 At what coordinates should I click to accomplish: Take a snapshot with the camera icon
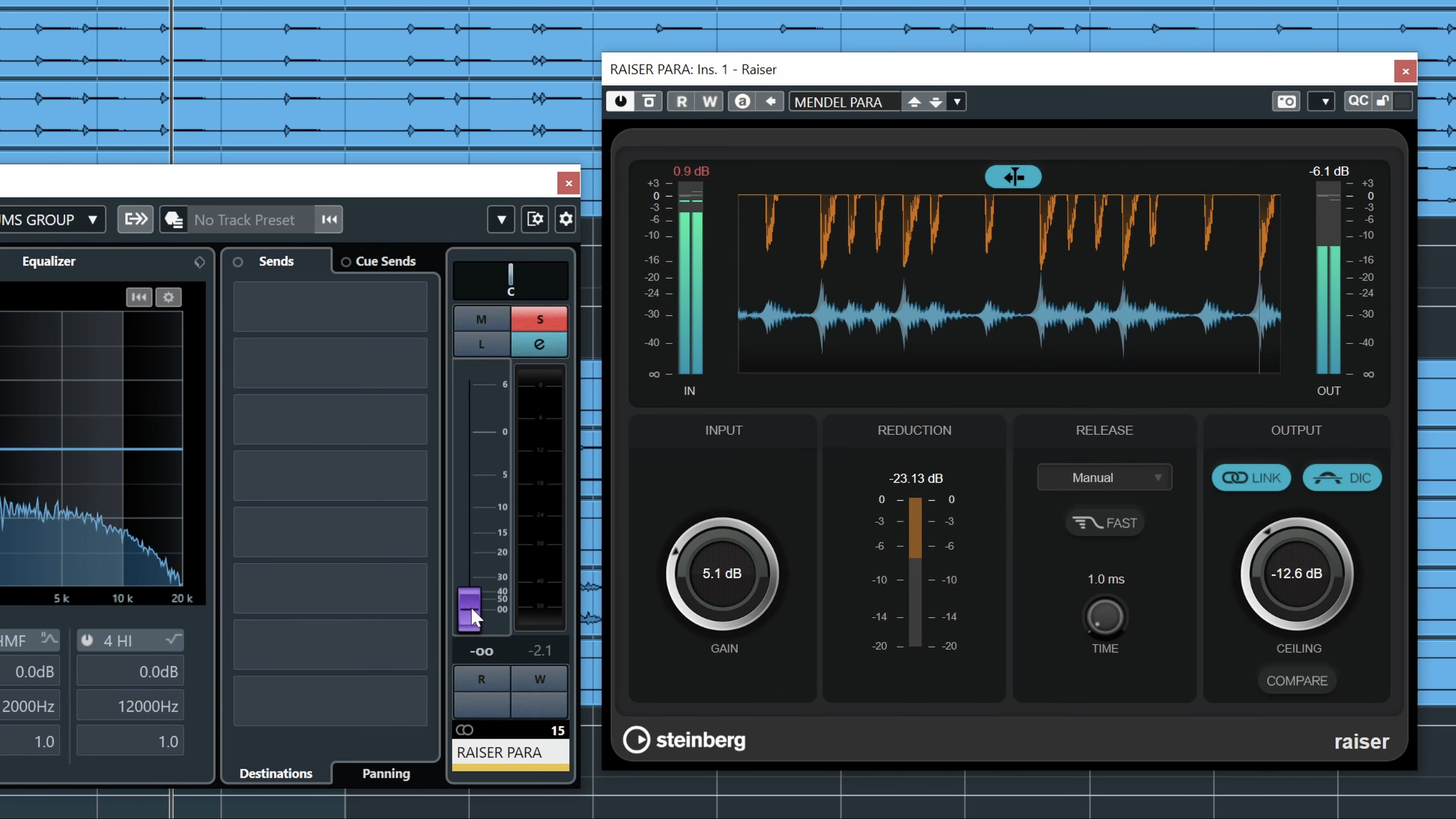pyautogui.click(x=1286, y=101)
